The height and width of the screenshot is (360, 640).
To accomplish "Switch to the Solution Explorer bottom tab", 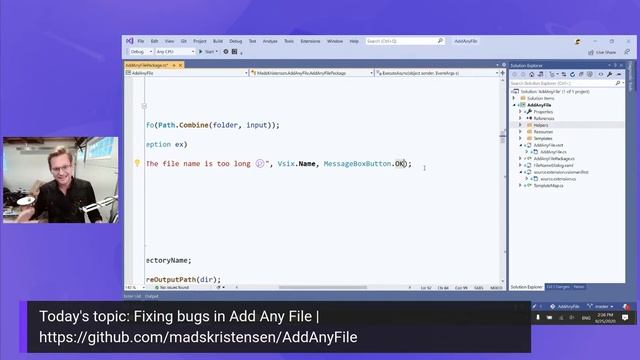I will 527,287.
